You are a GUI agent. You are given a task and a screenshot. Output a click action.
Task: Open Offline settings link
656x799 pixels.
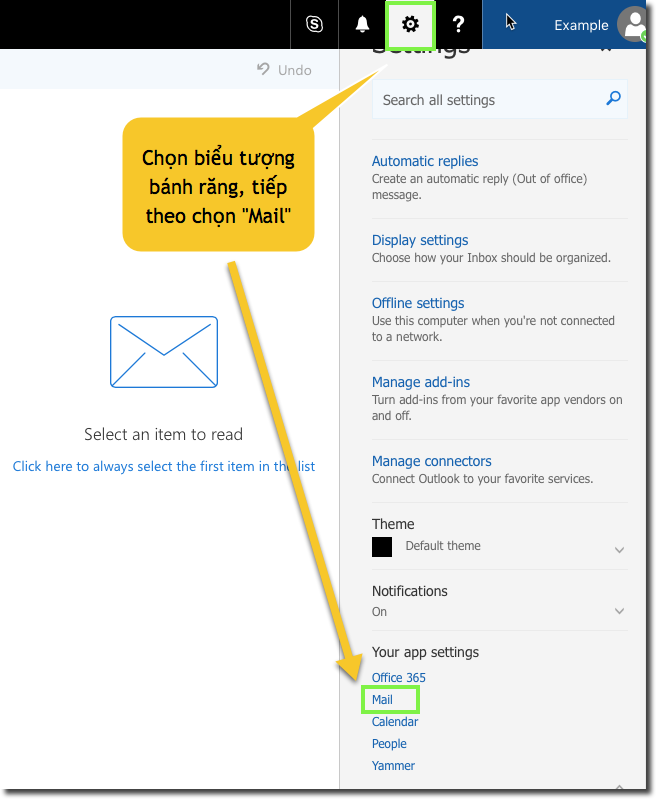coord(418,303)
